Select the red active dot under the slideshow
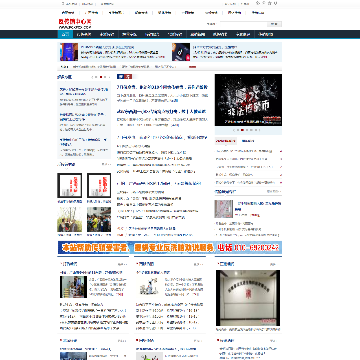The image size is (360, 360). (x=243, y=130)
